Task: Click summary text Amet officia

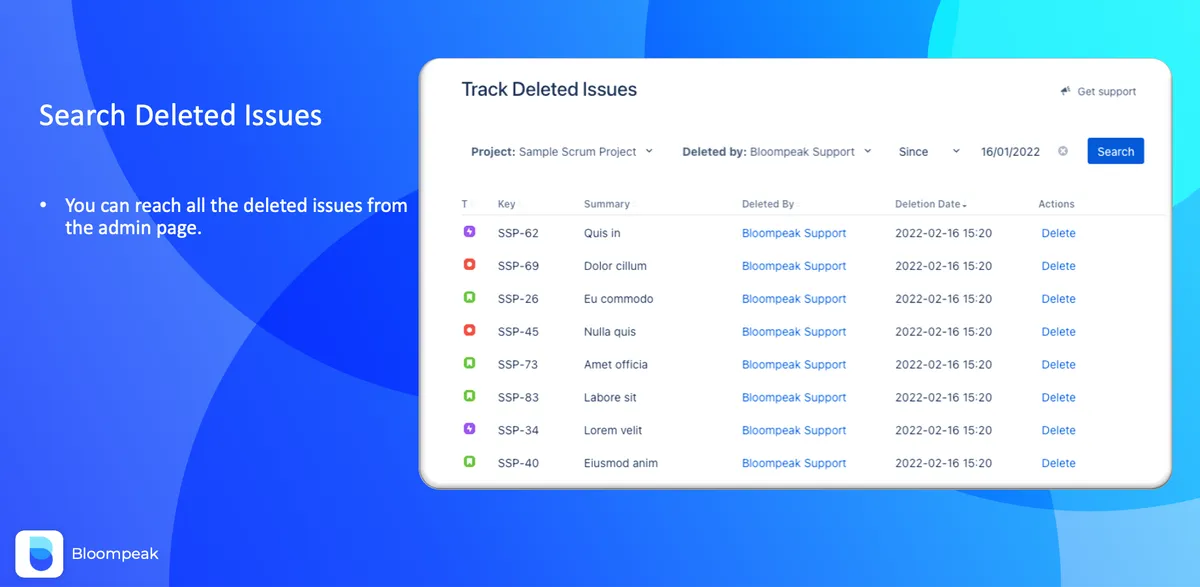Action: [x=616, y=365]
